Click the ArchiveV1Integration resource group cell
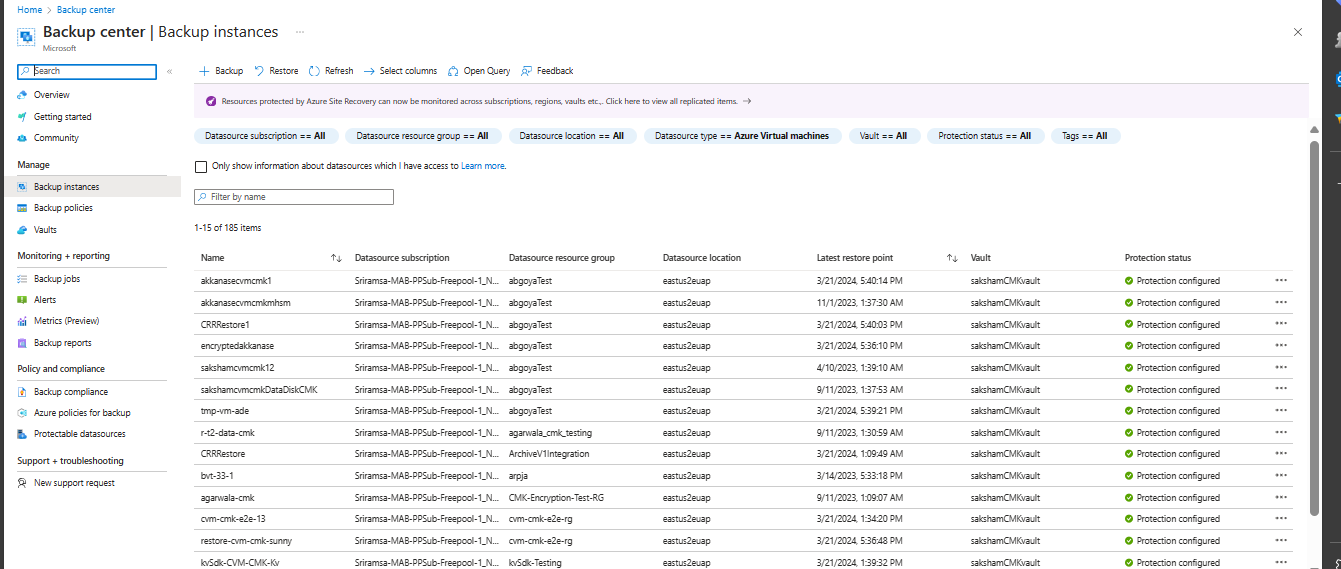 click(x=549, y=454)
